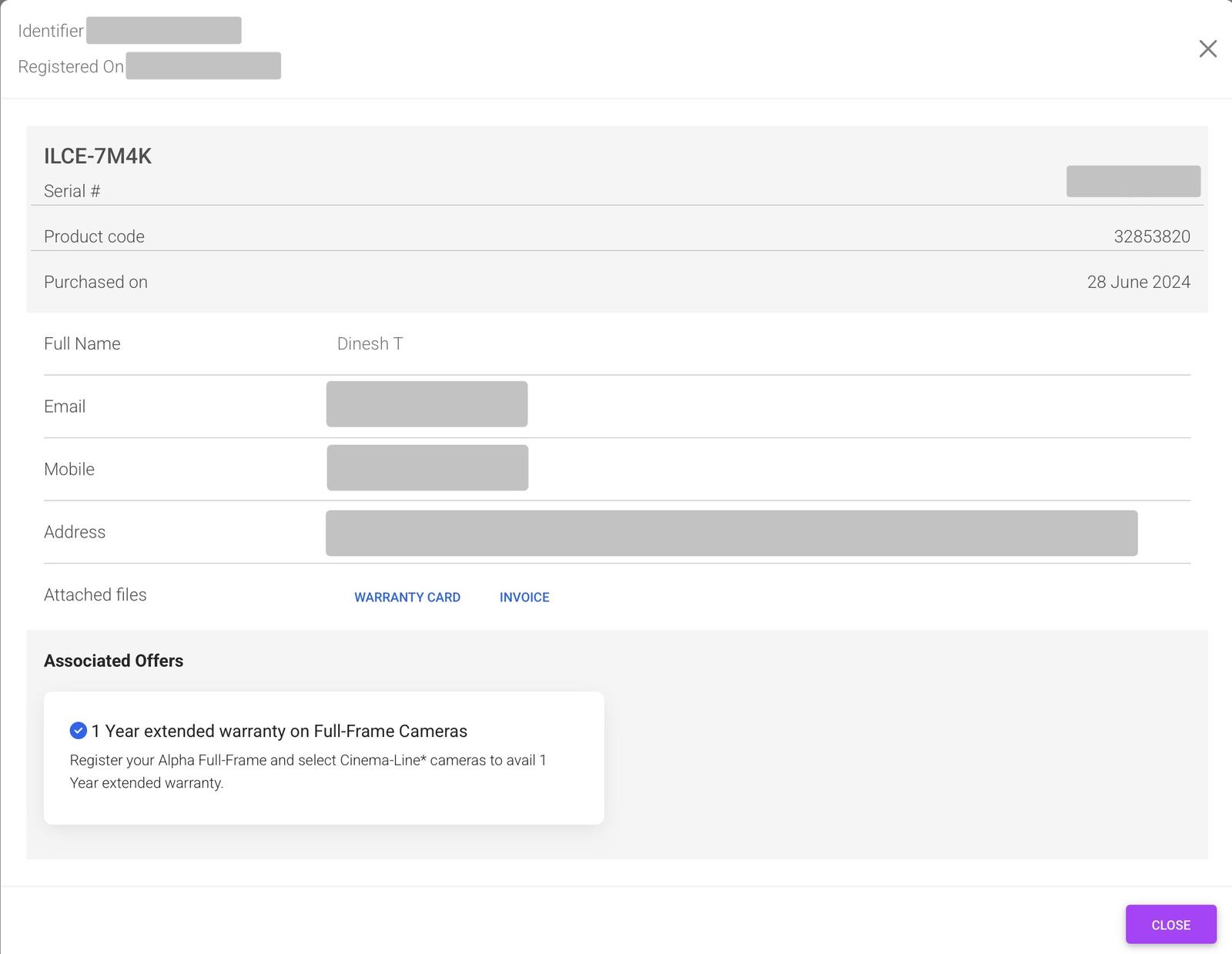Click the Associated Offers heading

click(x=113, y=661)
